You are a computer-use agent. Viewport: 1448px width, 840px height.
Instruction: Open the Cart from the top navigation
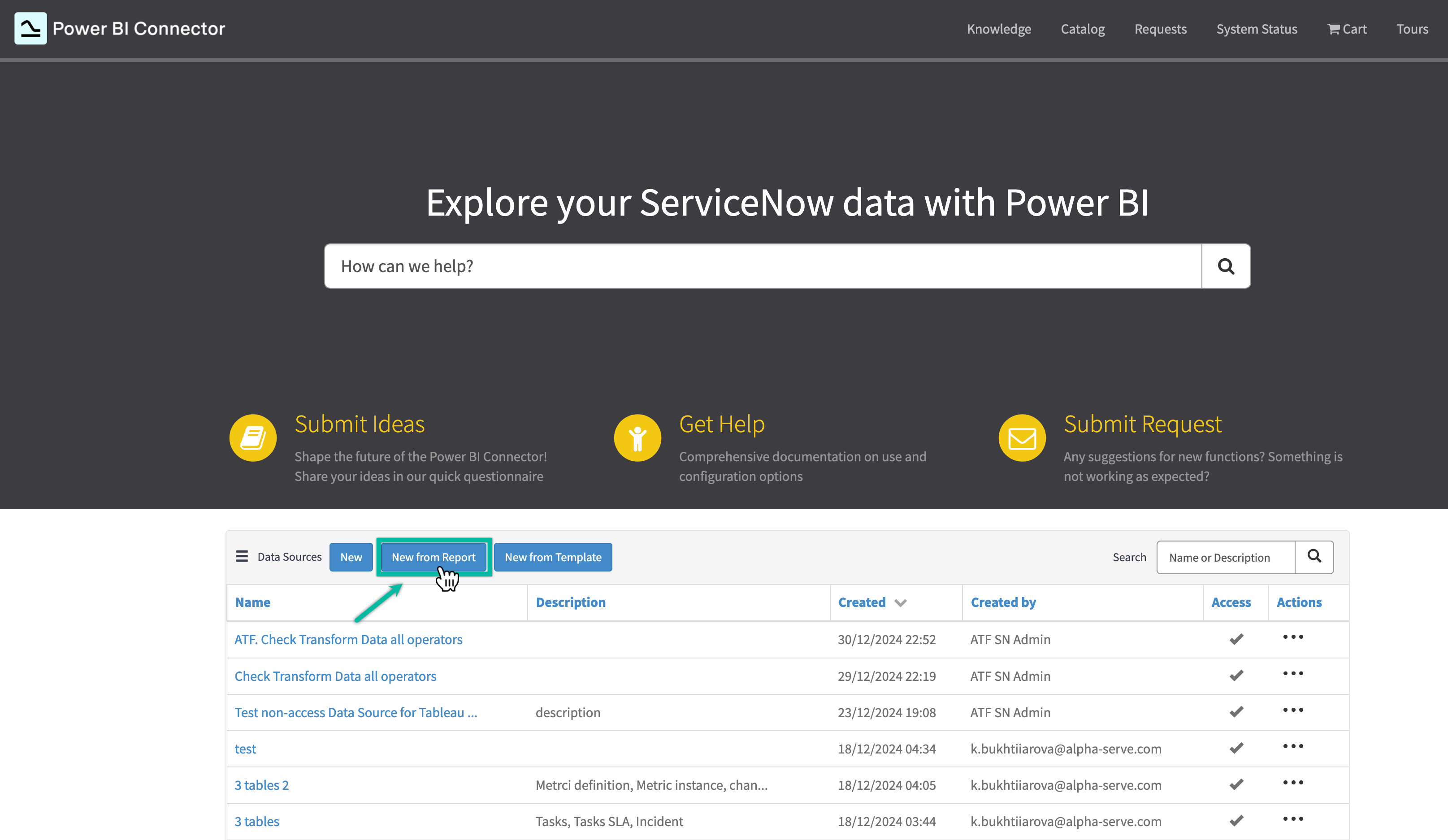pyautogui.click(x=1346, y=29)
